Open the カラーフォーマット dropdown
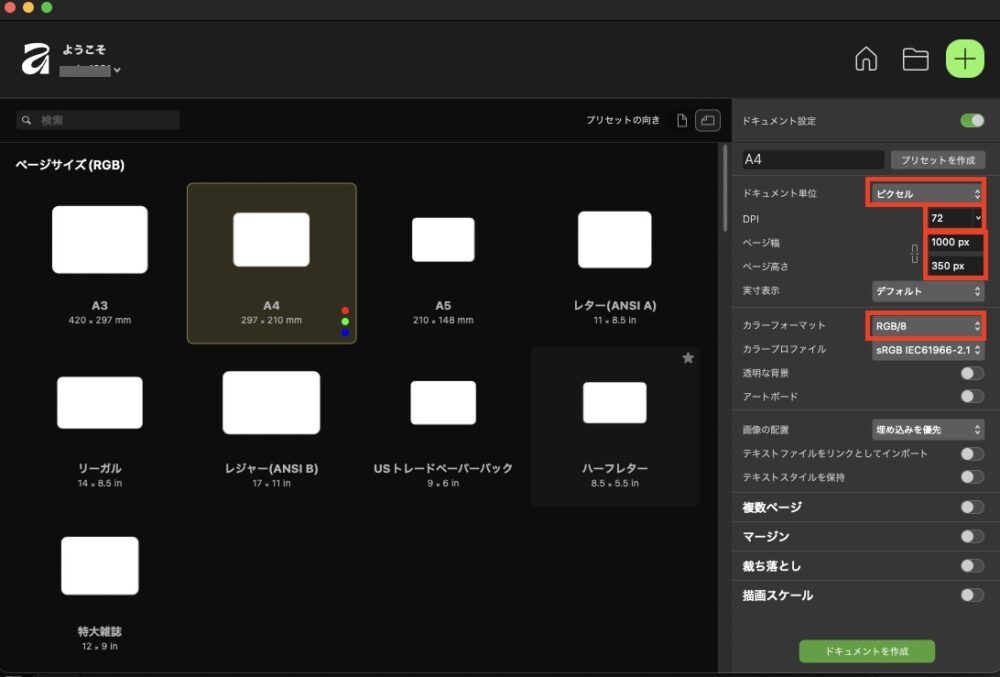 (x=926, y=325)
